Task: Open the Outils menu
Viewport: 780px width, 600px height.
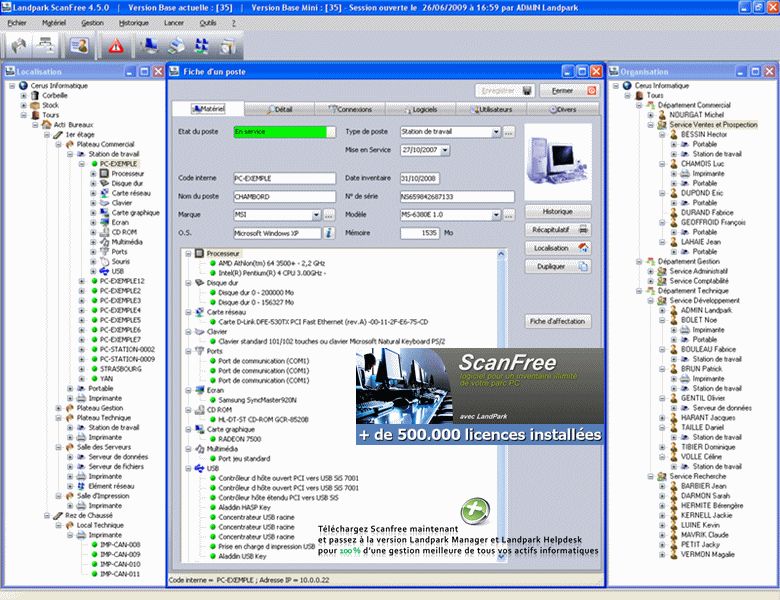Action: pos(207,23)
